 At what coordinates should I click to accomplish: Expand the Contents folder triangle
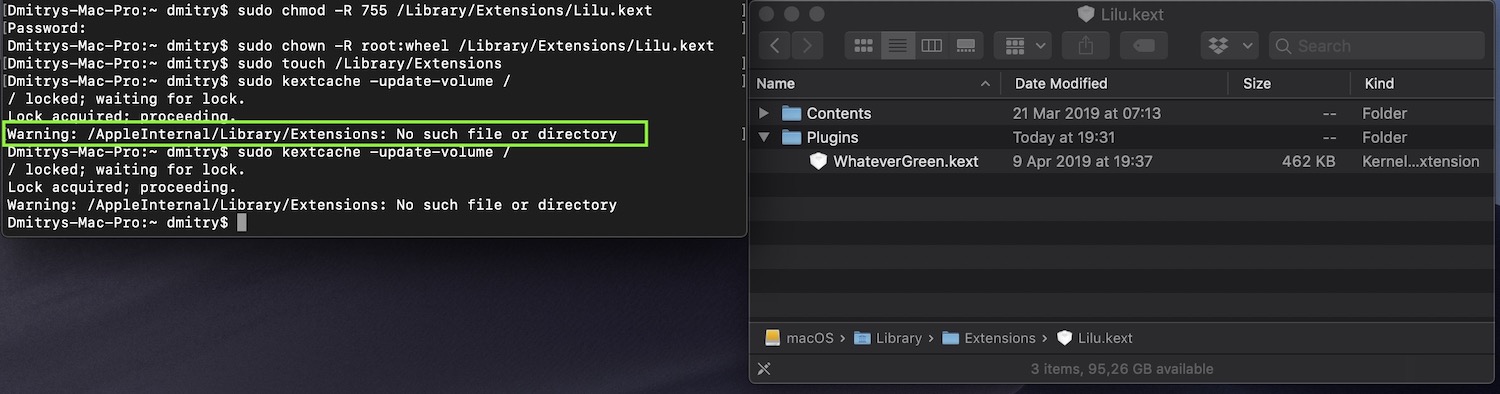[x=765, y=113]
